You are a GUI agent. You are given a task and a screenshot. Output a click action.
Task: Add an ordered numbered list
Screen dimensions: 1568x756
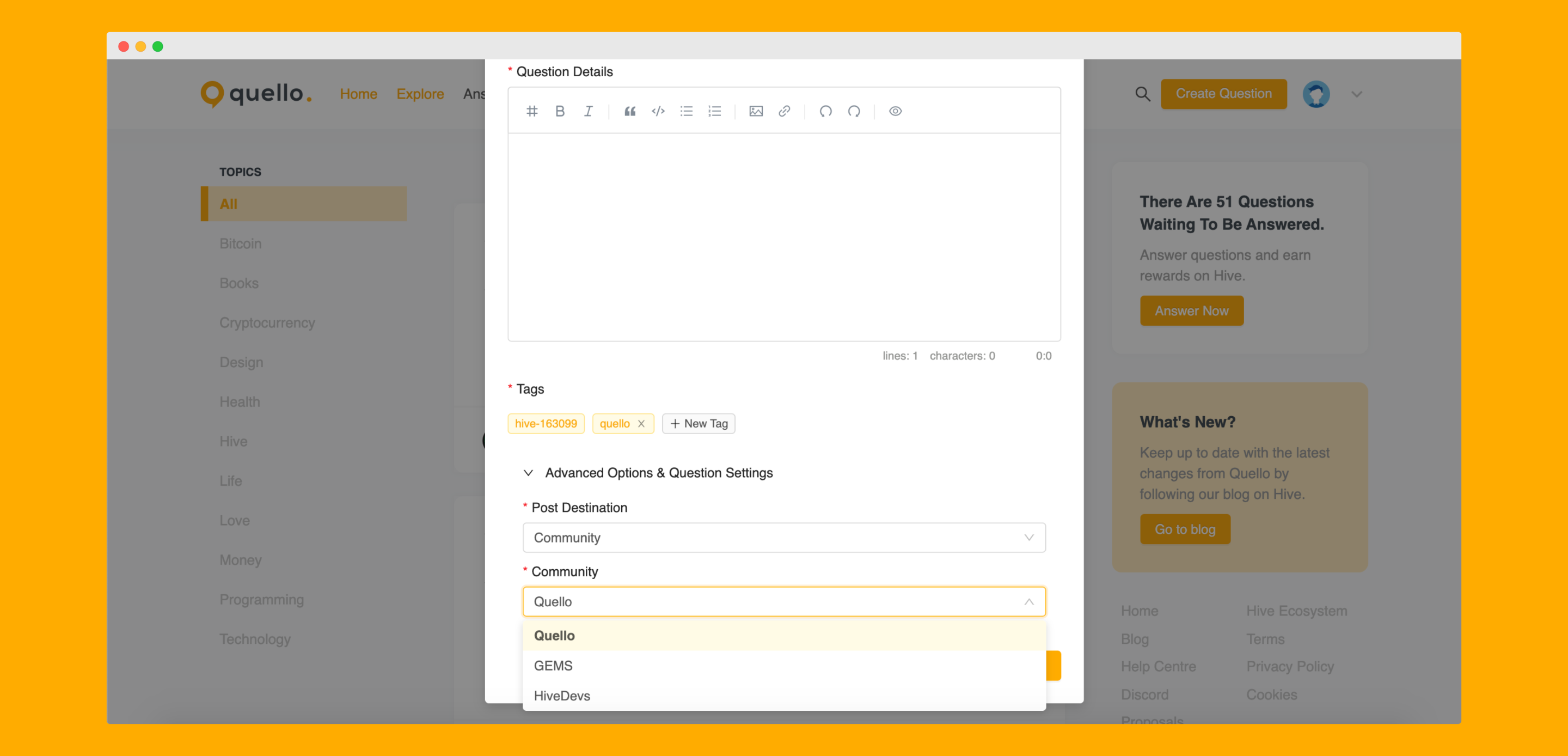point(714,111)
